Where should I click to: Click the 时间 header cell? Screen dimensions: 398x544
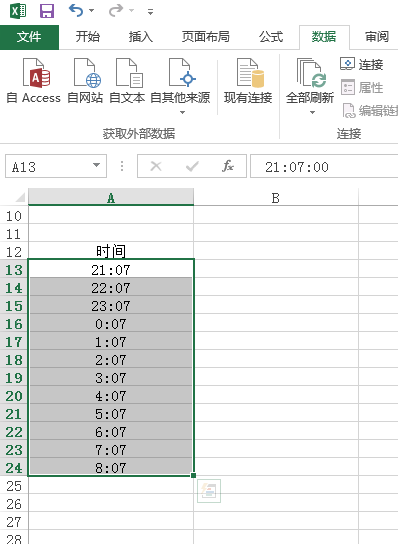point(111,251)
